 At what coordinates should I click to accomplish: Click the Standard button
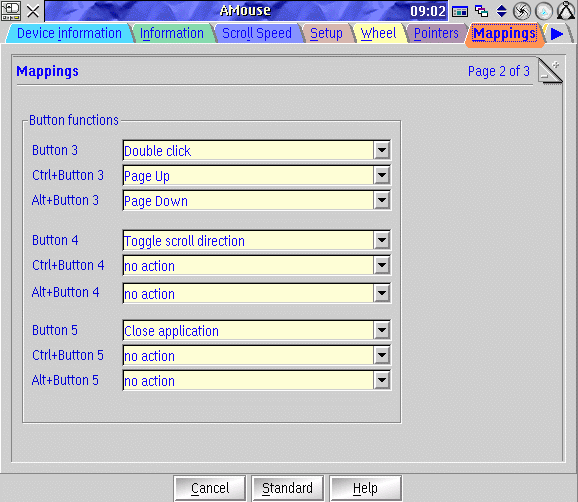[288, 488]
